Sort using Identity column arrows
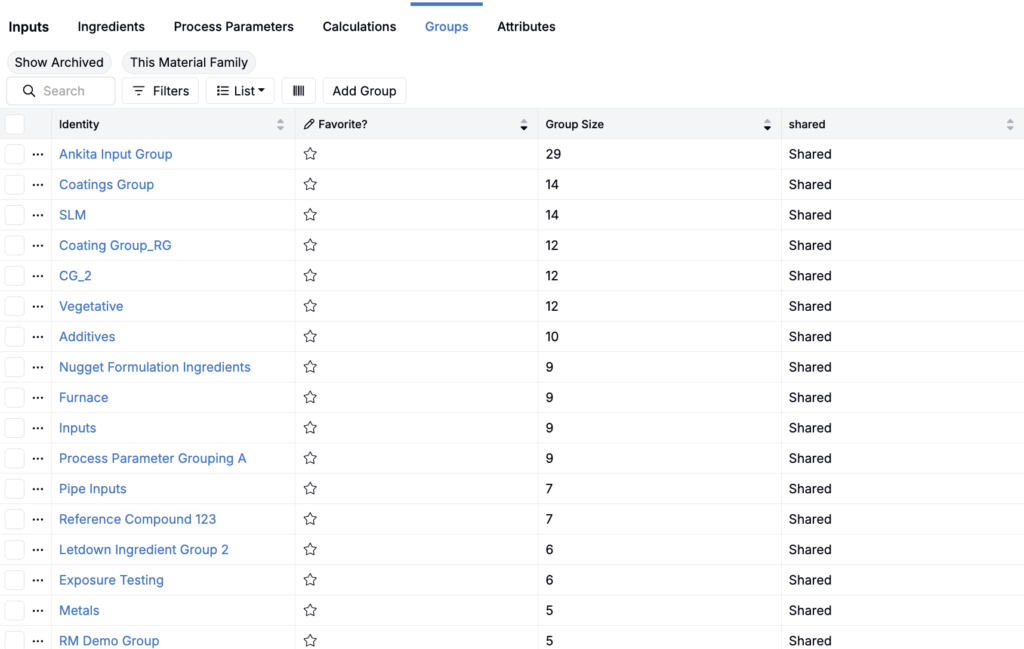This screenshot has width=1024, height=649. point(280,125)
